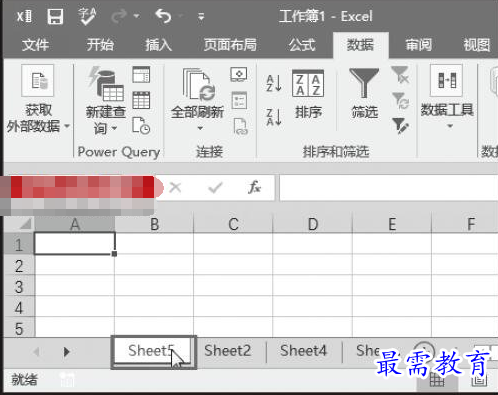
Task: Click the Connections icon in 连接 group
Action: click(x=239, y=75)
